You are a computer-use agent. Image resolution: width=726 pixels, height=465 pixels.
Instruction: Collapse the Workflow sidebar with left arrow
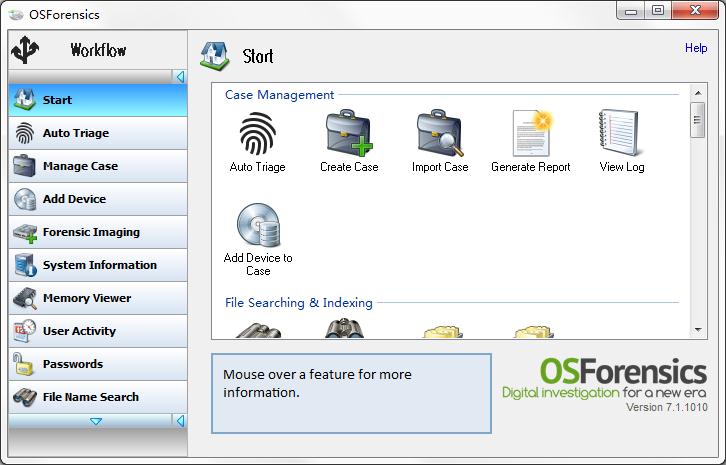pyautogui.click(x=180, y=77)
